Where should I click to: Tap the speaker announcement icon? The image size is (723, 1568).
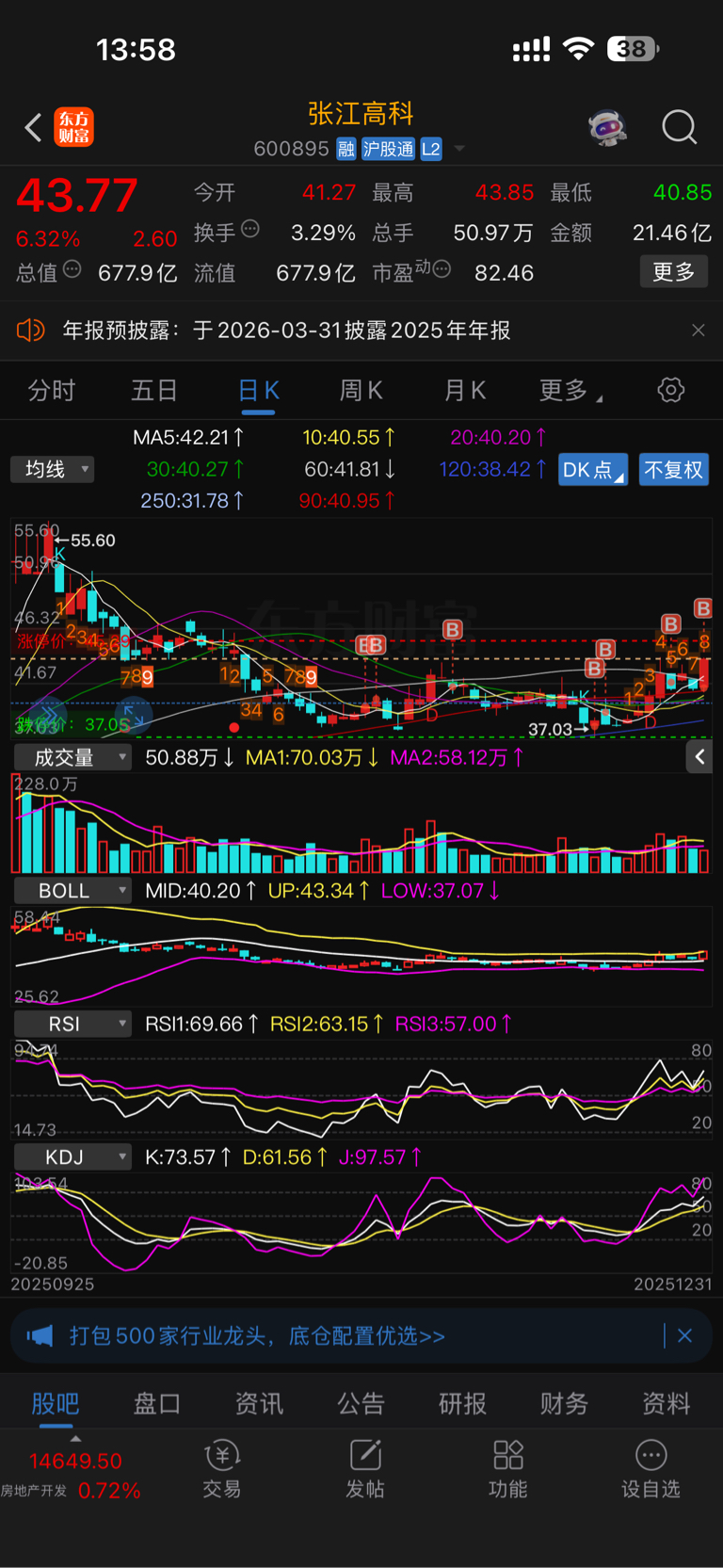click(30, 331)
